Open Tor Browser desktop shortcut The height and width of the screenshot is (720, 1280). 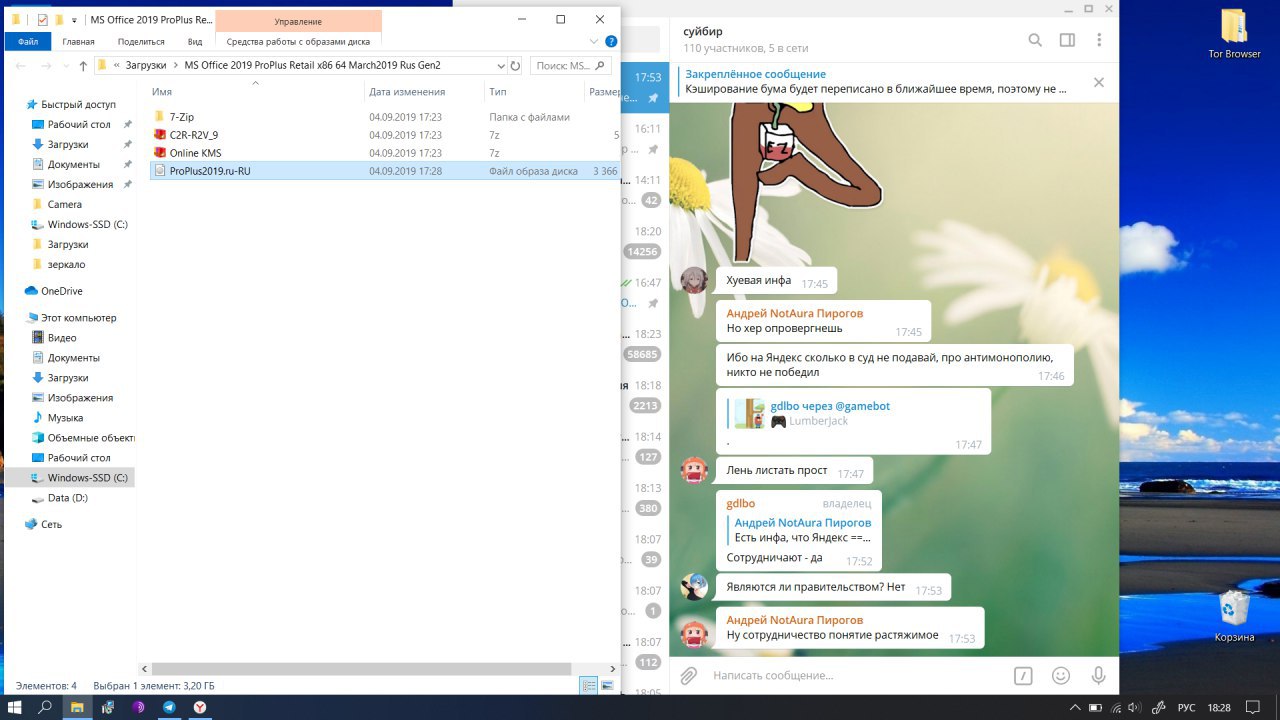(1234, 33)
